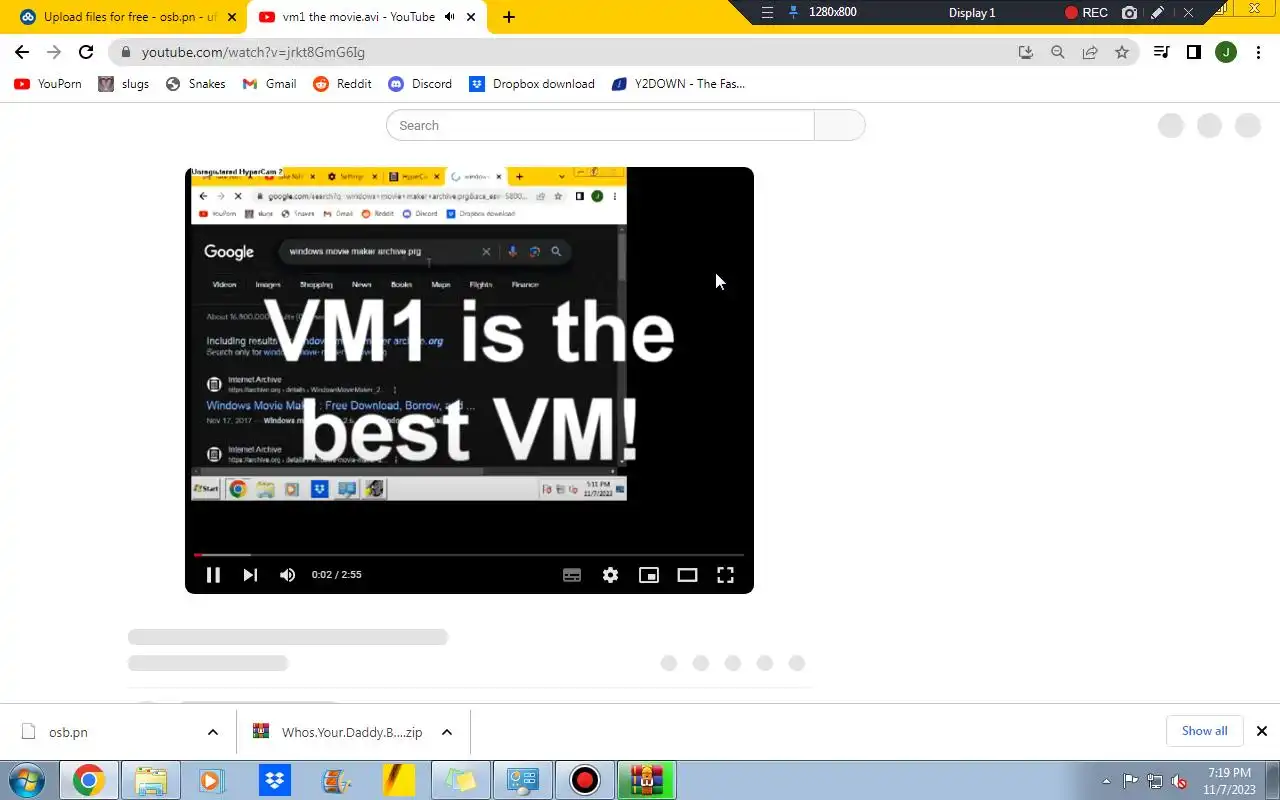Screen dimensions: 1280x800
Task: Seek on the video progress bar
Action: [469, 554]
